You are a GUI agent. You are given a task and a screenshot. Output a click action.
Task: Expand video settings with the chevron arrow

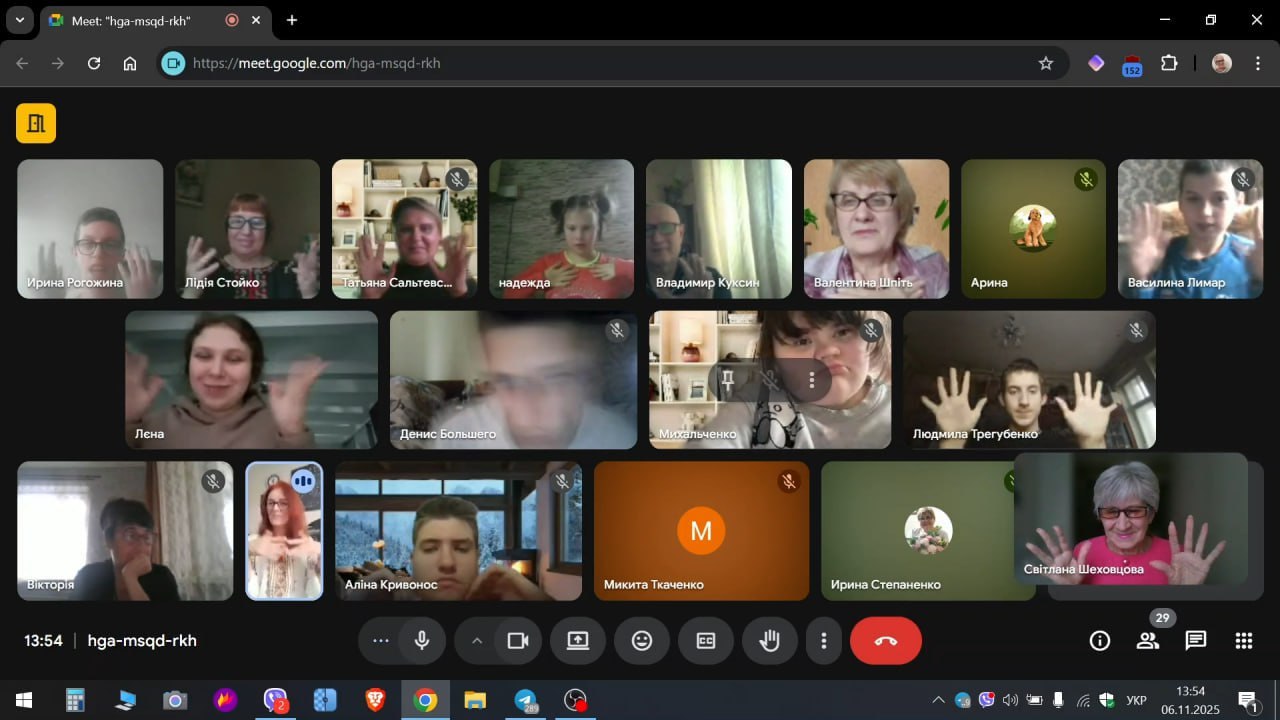(477, 641)
